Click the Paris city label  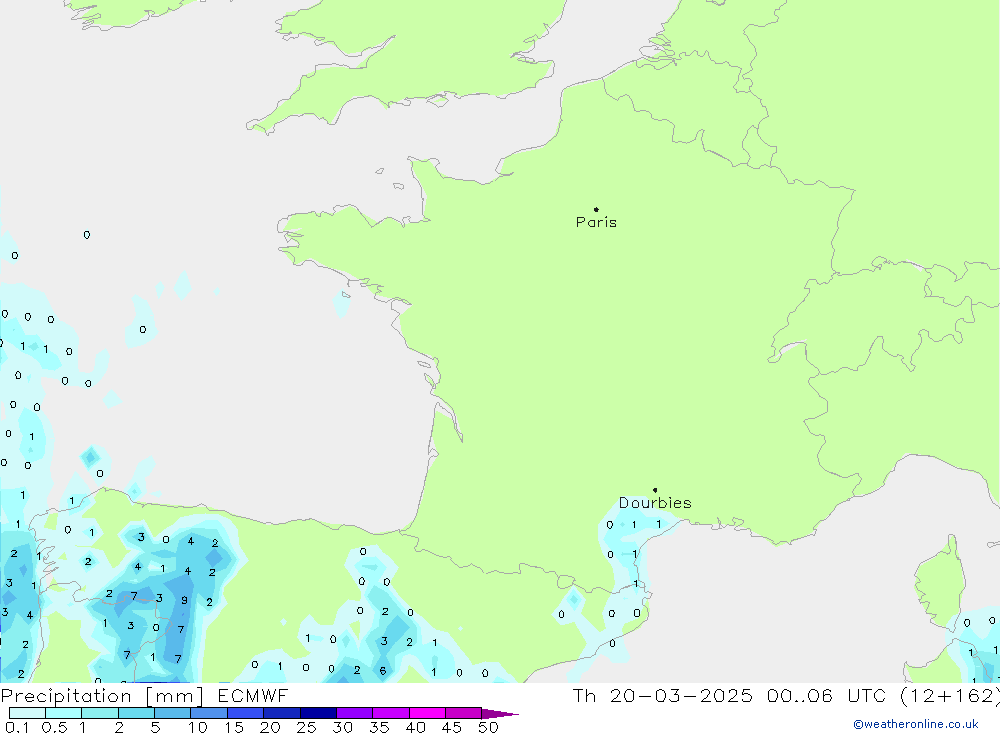point(596,222)
